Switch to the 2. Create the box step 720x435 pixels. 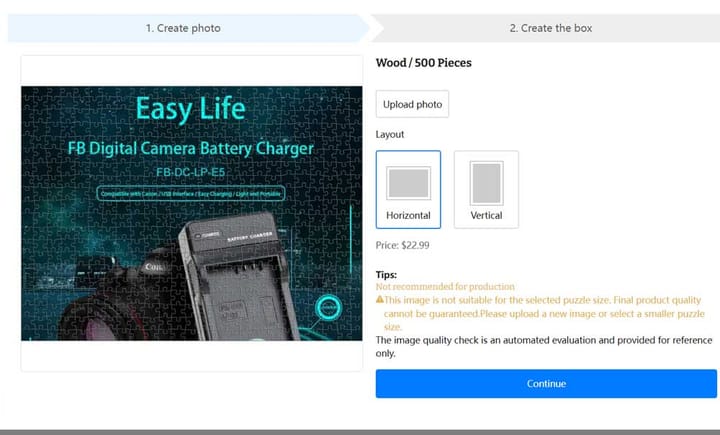coord(550,28)
